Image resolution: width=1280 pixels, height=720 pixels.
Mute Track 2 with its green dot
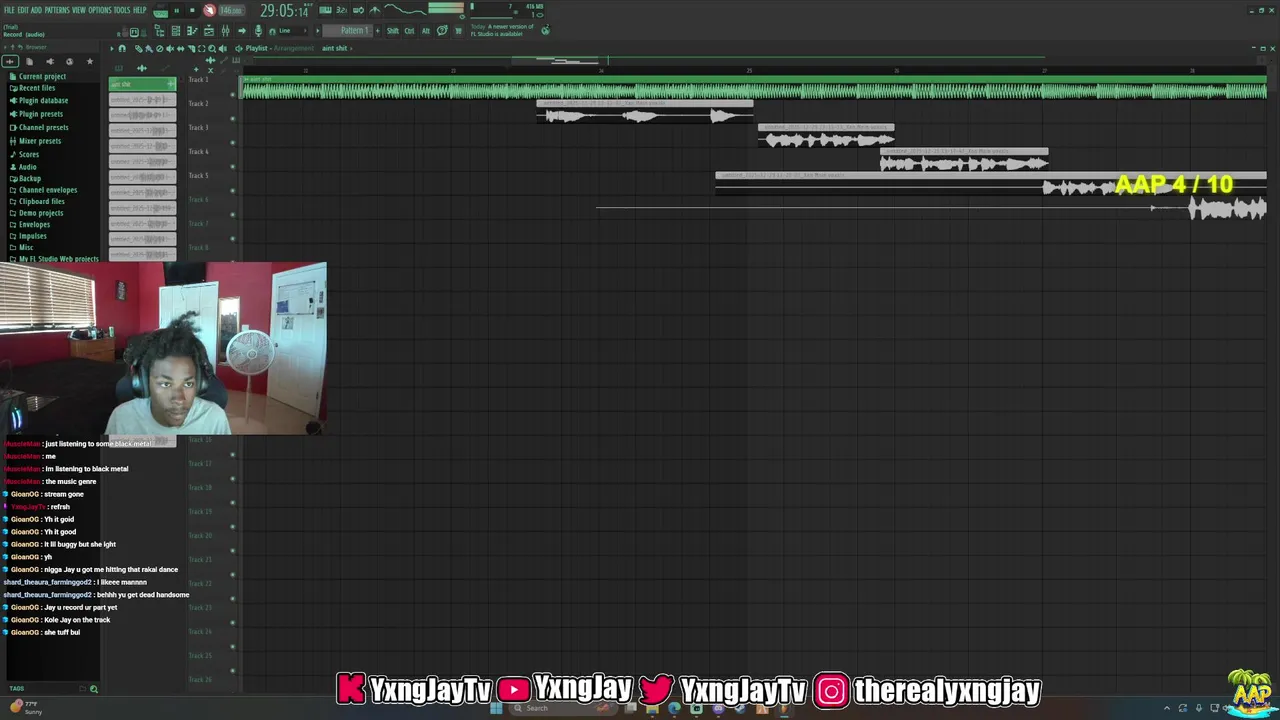233,118
